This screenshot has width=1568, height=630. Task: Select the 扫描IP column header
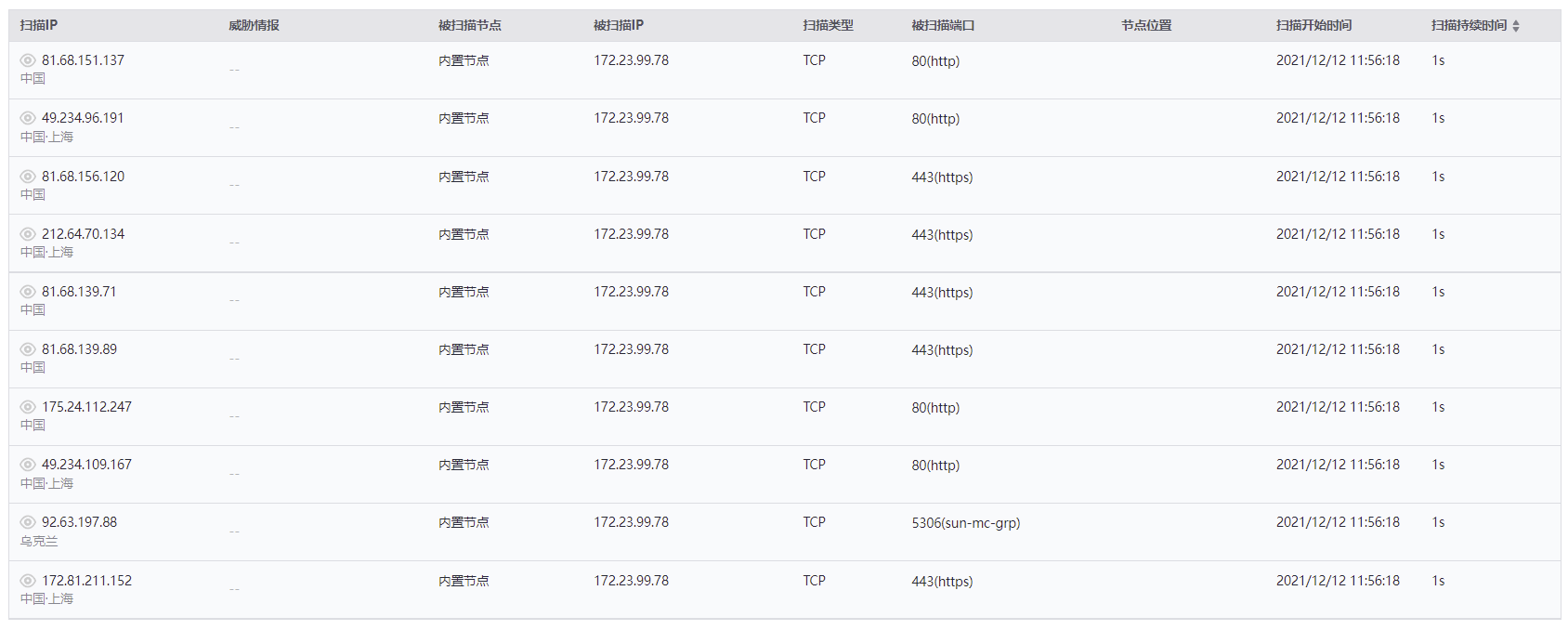click(x=39, y=26)
